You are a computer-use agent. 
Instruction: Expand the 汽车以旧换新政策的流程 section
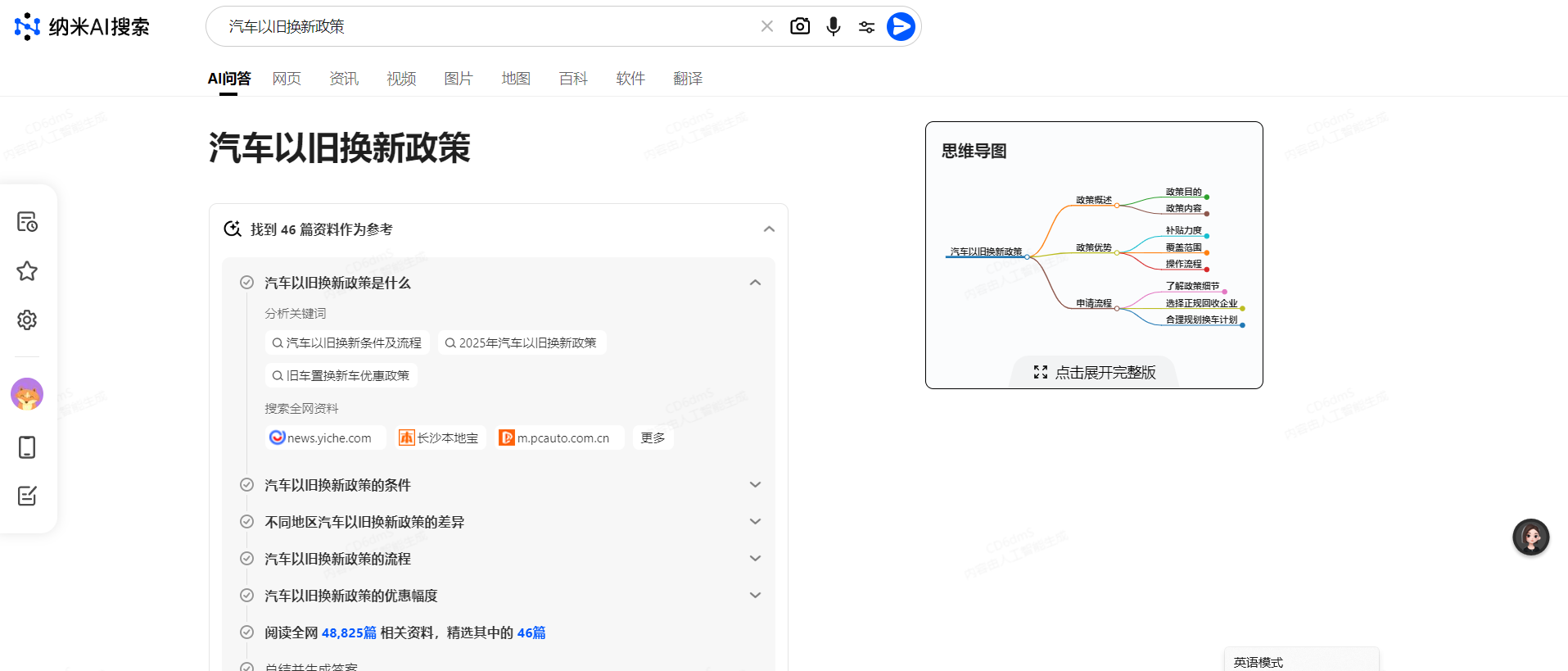[x=755, y=559]
